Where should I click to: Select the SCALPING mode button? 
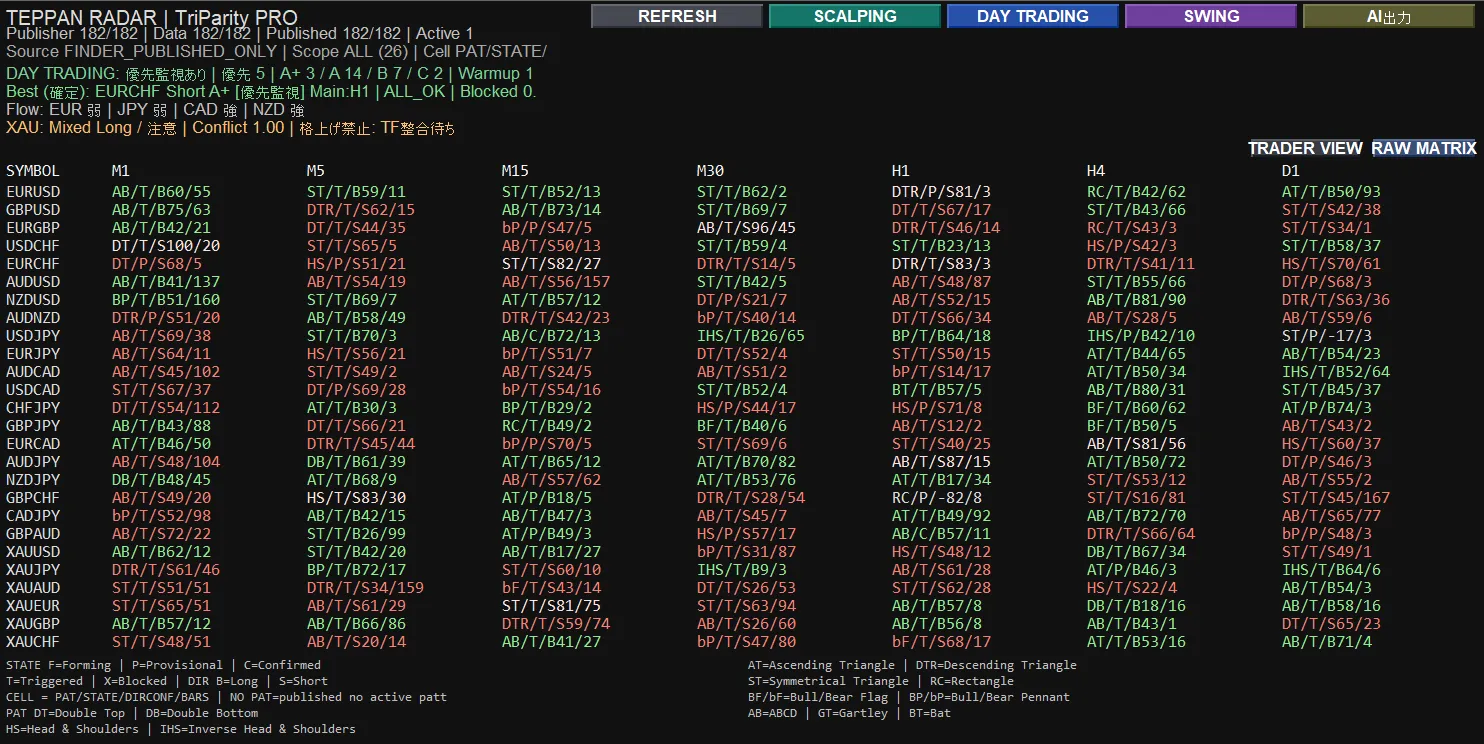click(855, 16)
